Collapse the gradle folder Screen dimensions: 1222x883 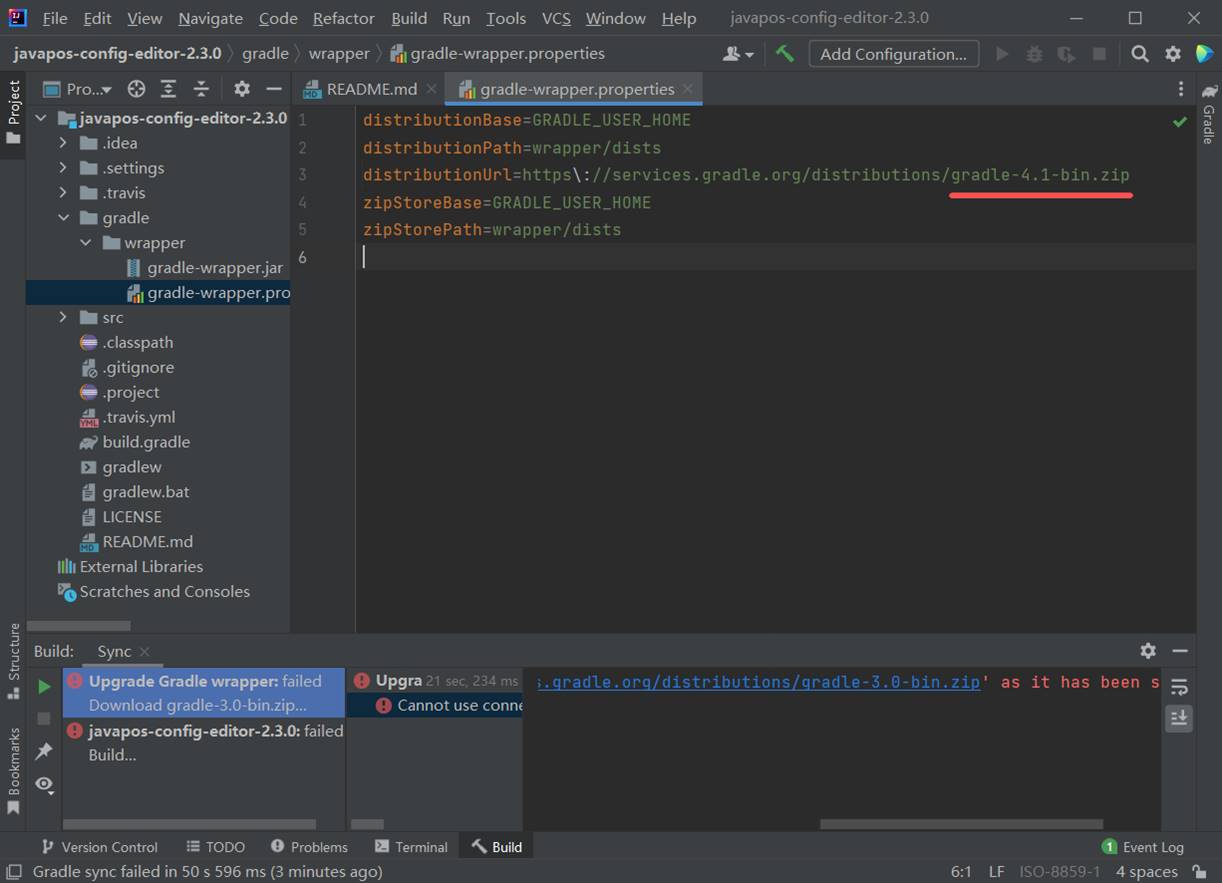point(63,218)
